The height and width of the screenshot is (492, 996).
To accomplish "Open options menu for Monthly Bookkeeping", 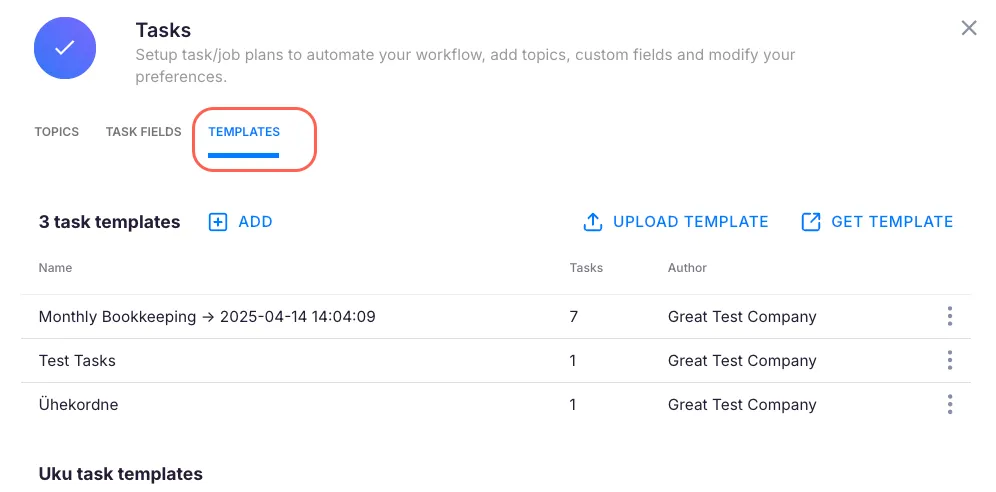I will [x=949, y=317].
